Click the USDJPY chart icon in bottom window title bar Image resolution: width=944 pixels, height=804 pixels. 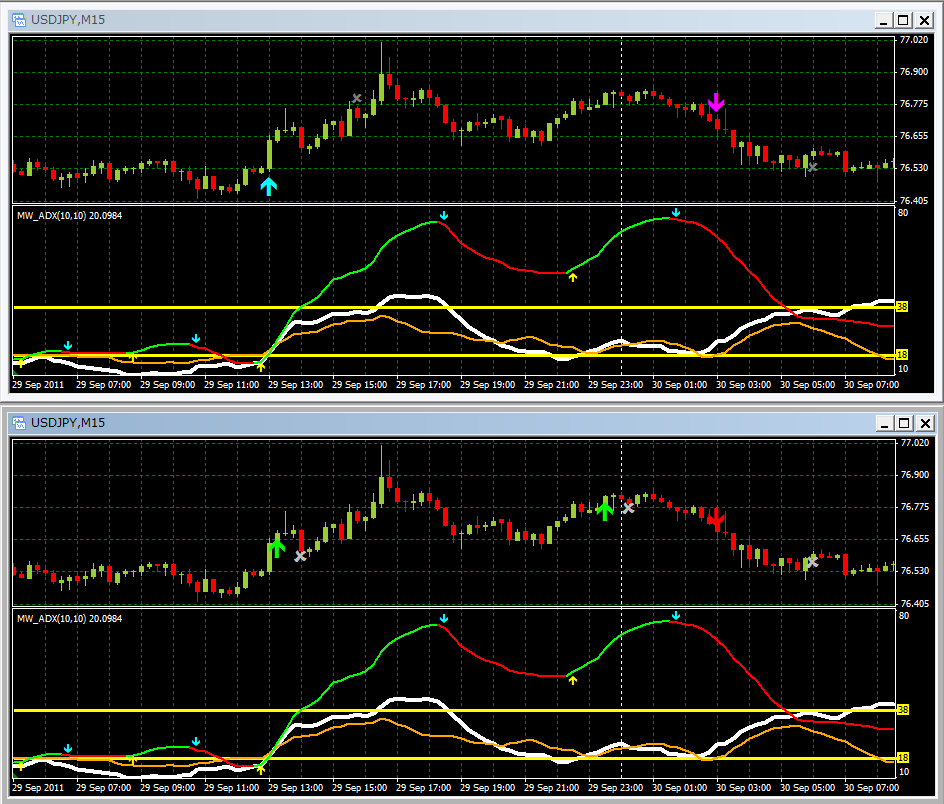pos(19,423)
